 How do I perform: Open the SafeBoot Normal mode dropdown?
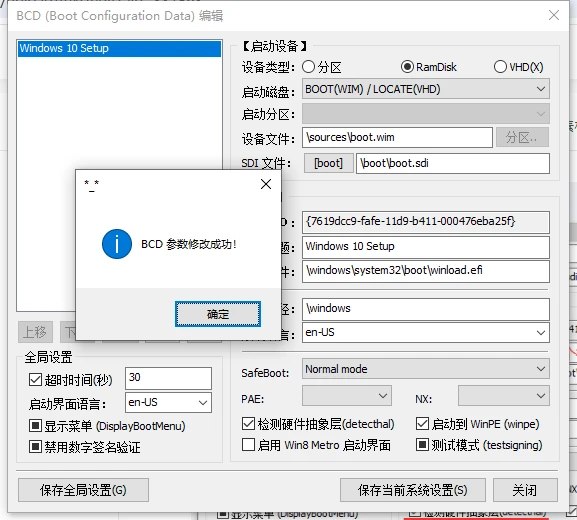coord(426,369)
